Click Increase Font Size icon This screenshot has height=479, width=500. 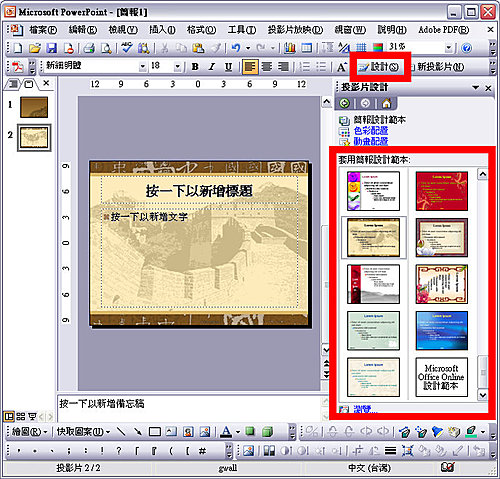(341, 67)
